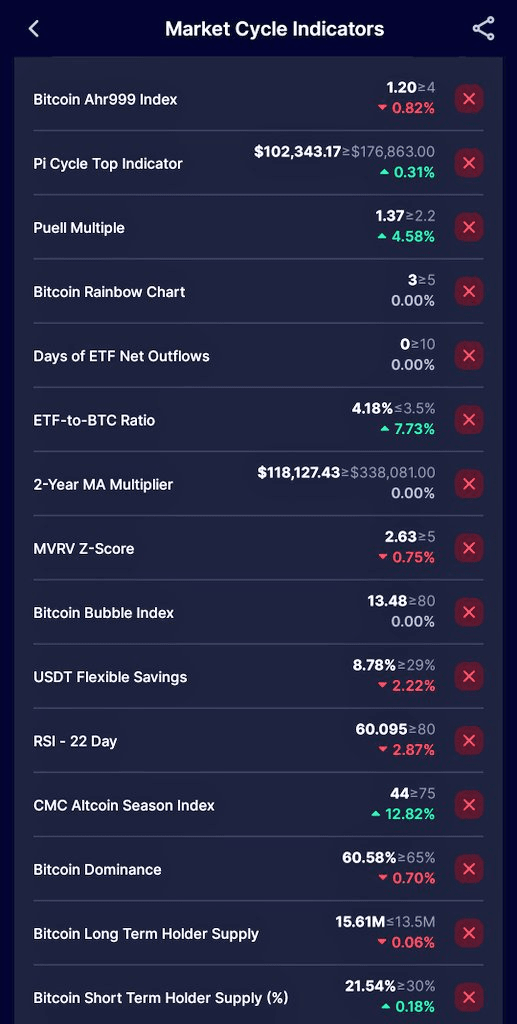The image size is (517, 1024).
Task: Delete Bitcoin Long Term Holder Supply row
Action: pyautogui.click(x=469, y=933)
